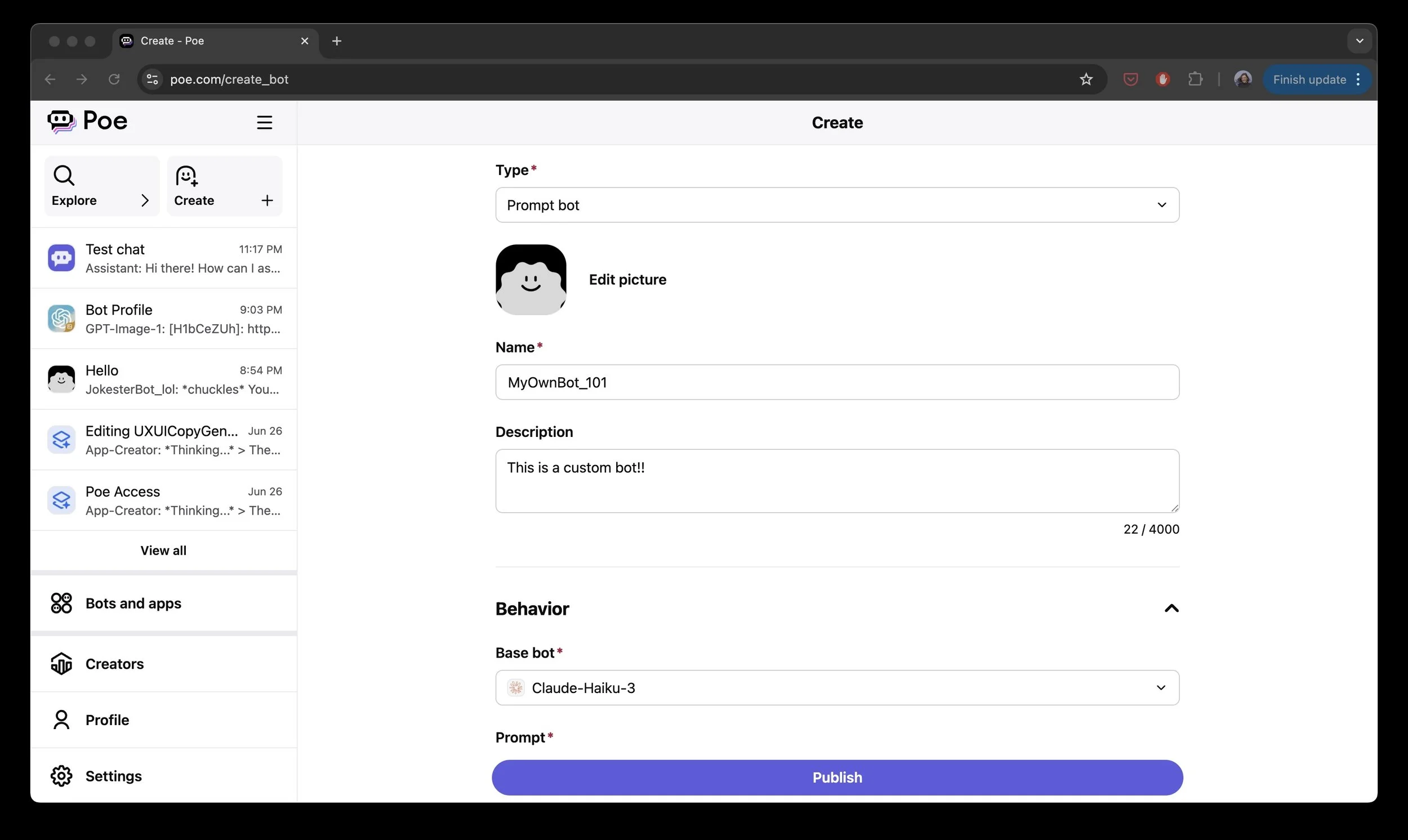The width and height of the screenshot is (1408, 840).
Task: Click the Name field containing MyOwnBot_101
Action: click(x=837, y=382)
